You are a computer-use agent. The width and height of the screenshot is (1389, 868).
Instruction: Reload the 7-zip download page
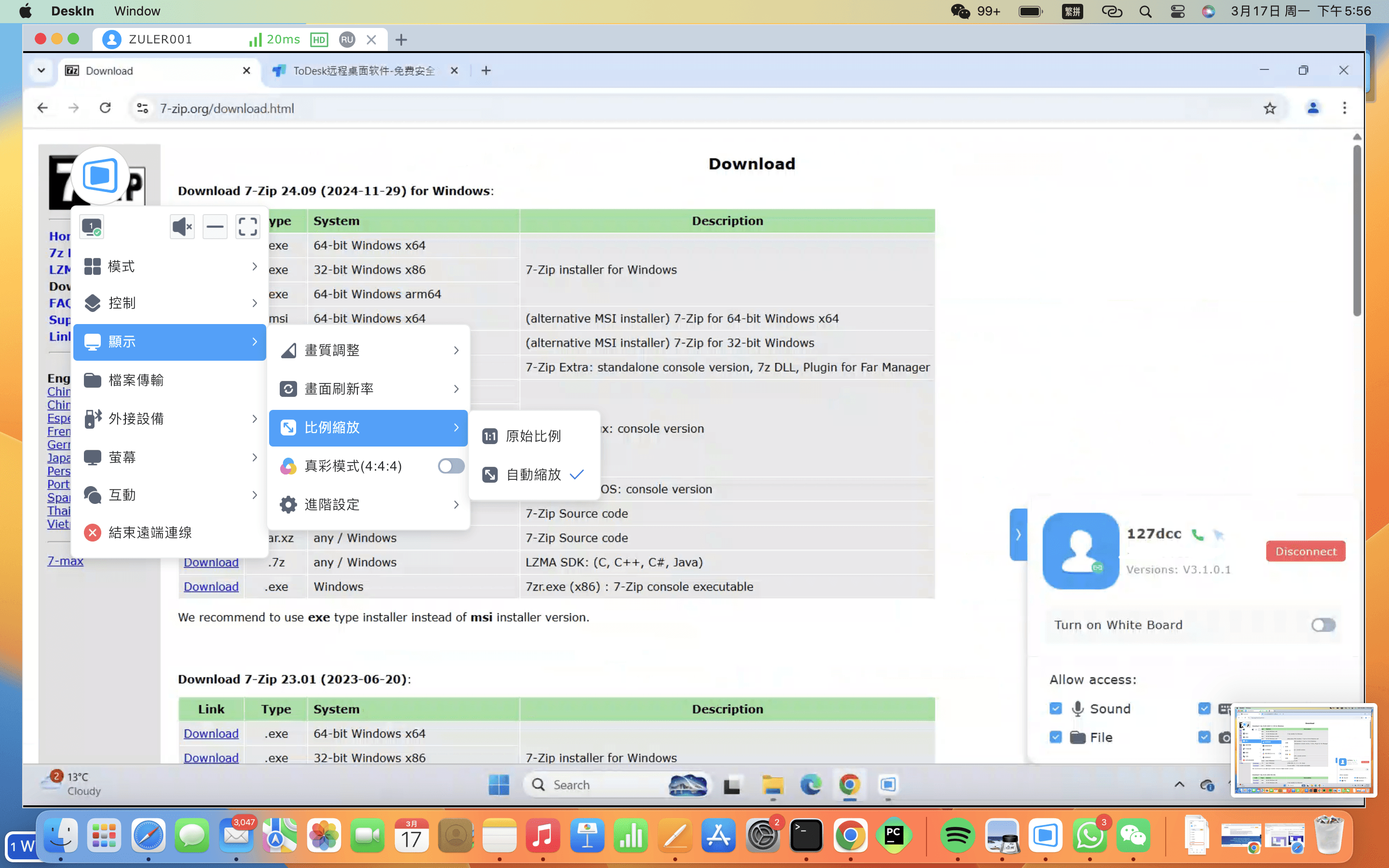(105, 108)
